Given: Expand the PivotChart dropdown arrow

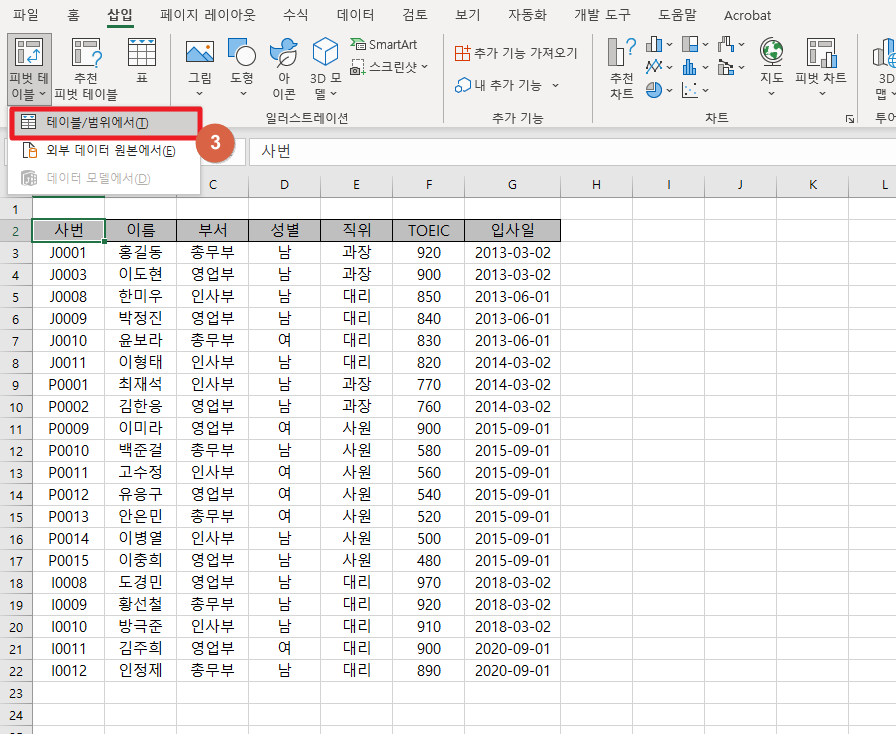Looking at the screenshot, I should coord(822,94).
